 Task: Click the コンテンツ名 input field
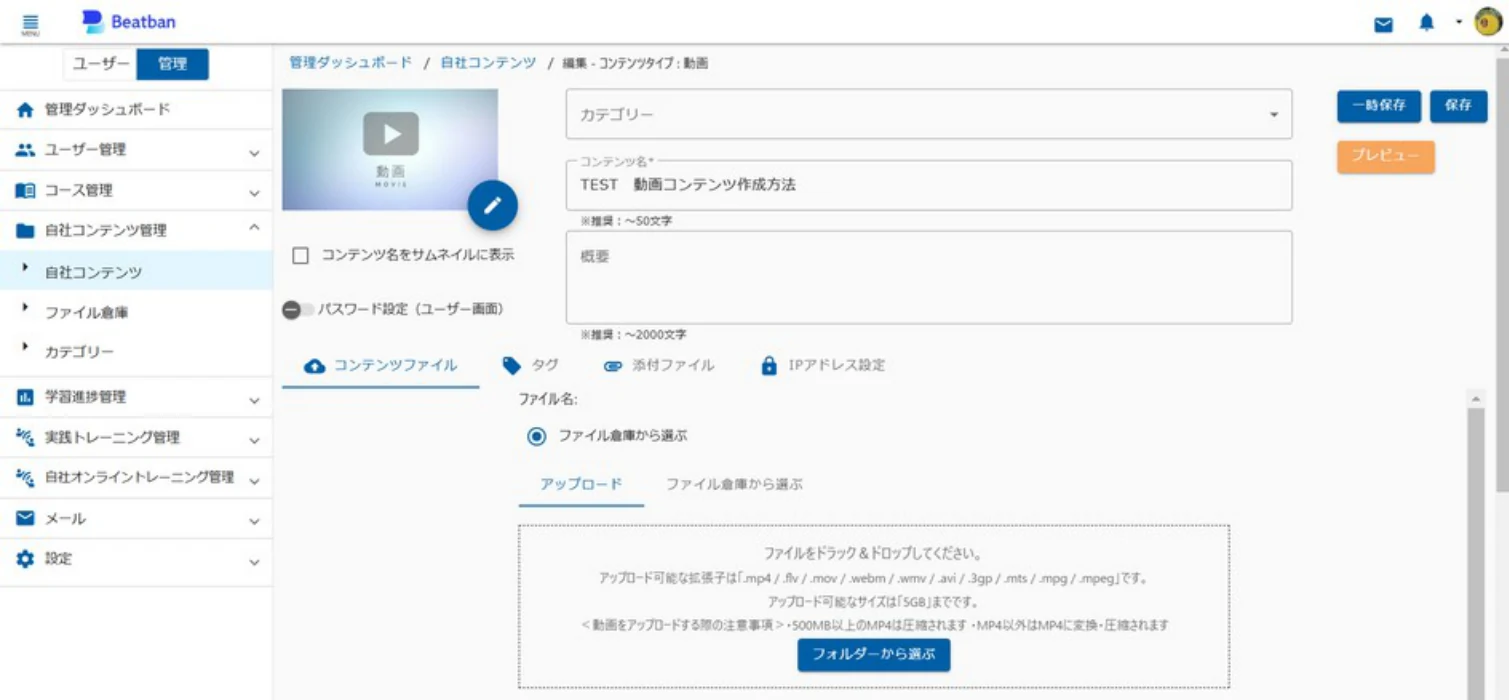(929, 185)
